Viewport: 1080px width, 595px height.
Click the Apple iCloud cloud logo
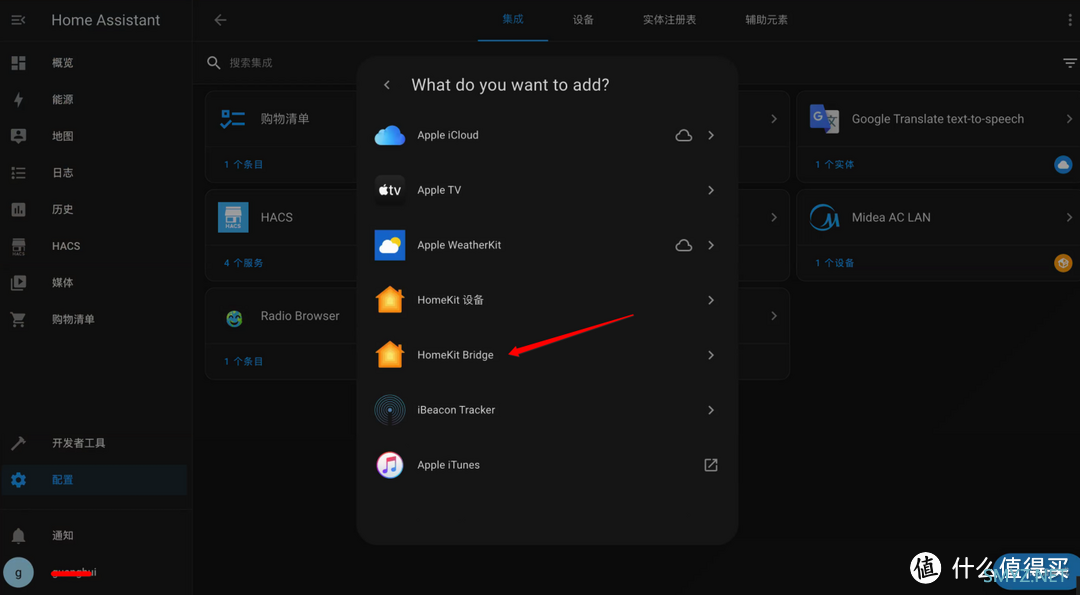390,135
